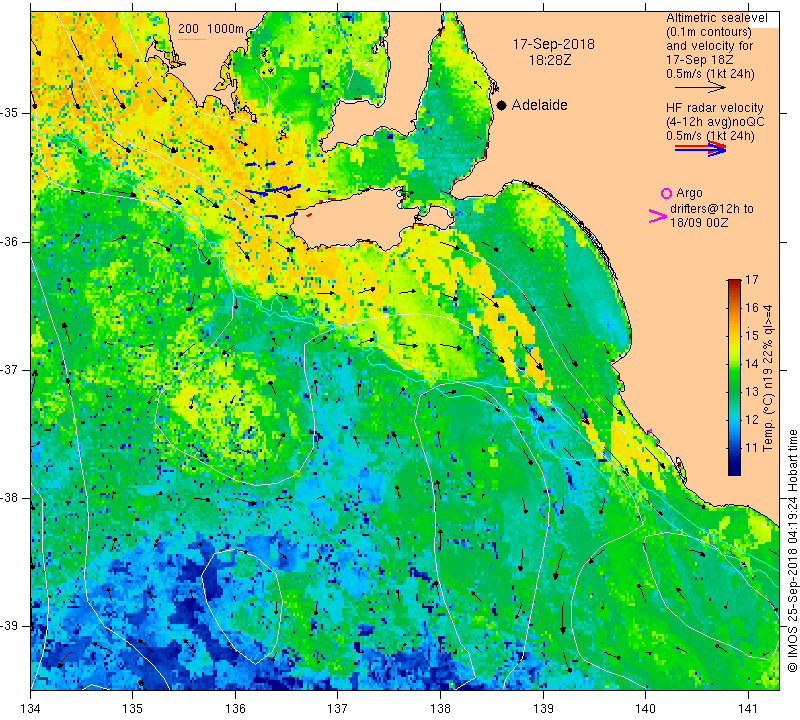Click the longitude axis label 137
Screen dimensions: 800x720
[338, 709]
